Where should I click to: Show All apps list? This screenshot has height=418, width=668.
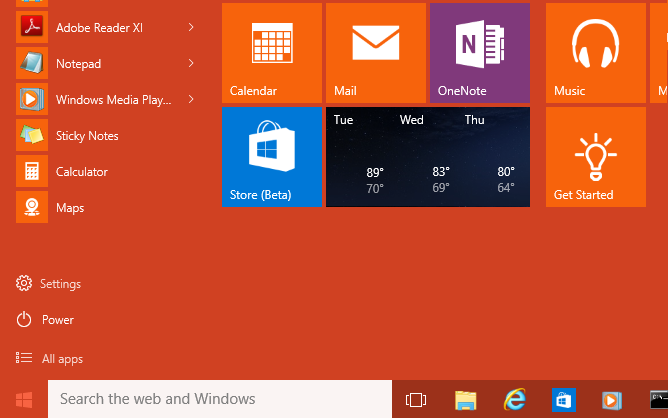click(x=49, y=359)
